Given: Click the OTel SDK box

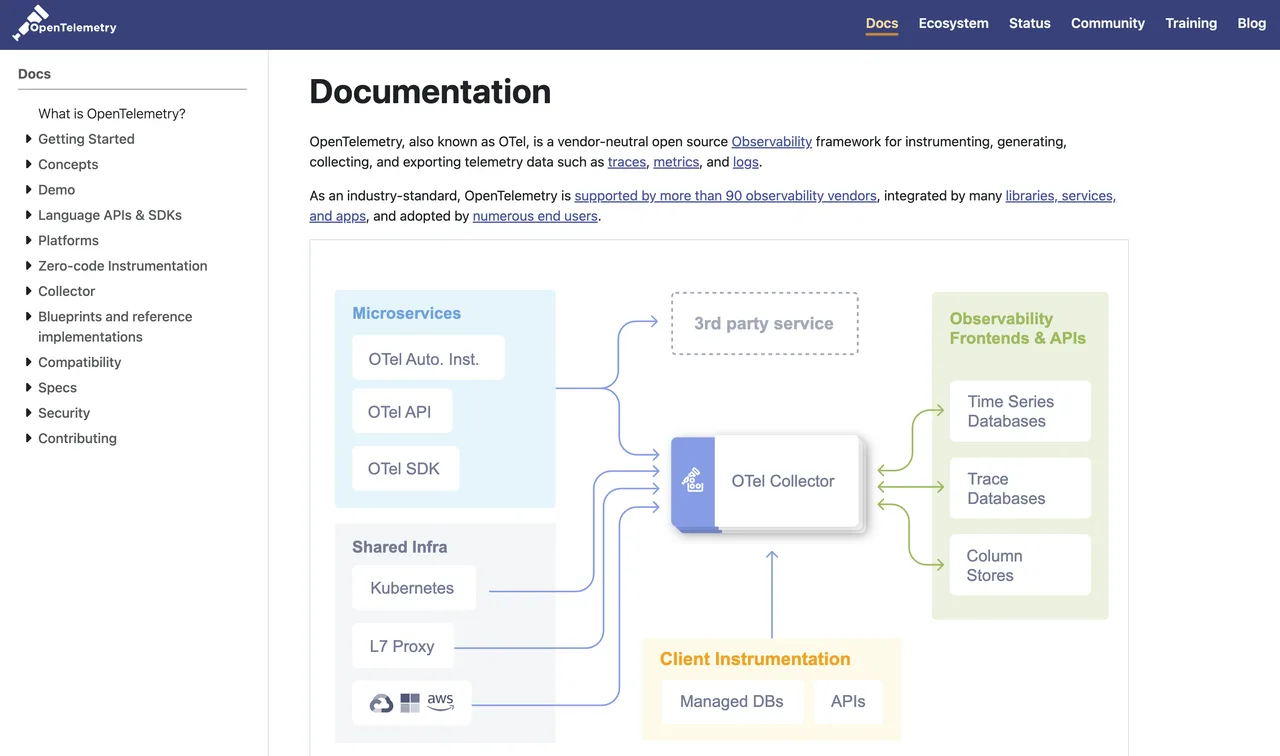Looking at the screenshot, I should point(406,468).
